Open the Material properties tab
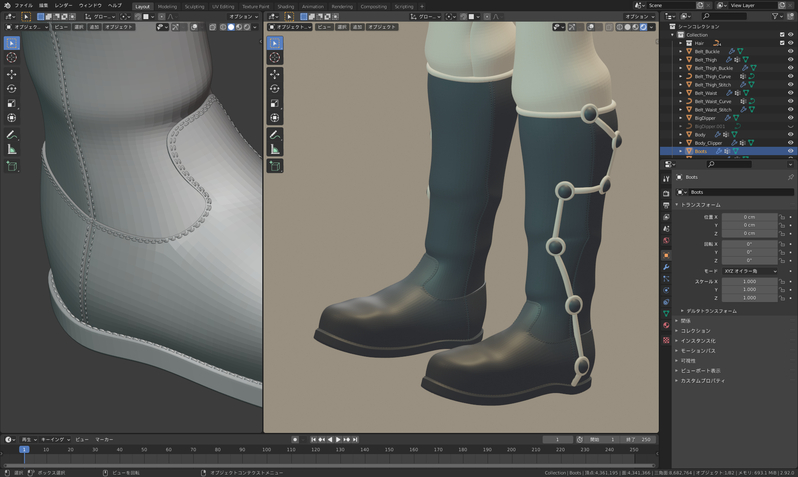The image size is (798, 477). 666,325
